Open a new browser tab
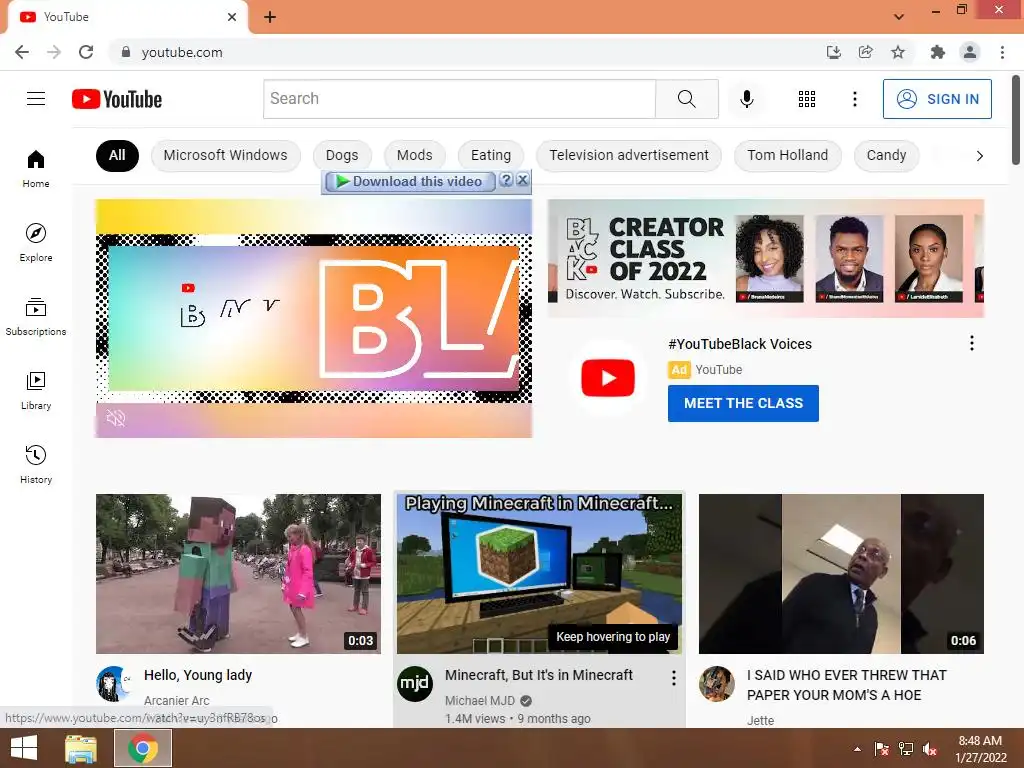Screen dimensions: 1024x768 270,17
